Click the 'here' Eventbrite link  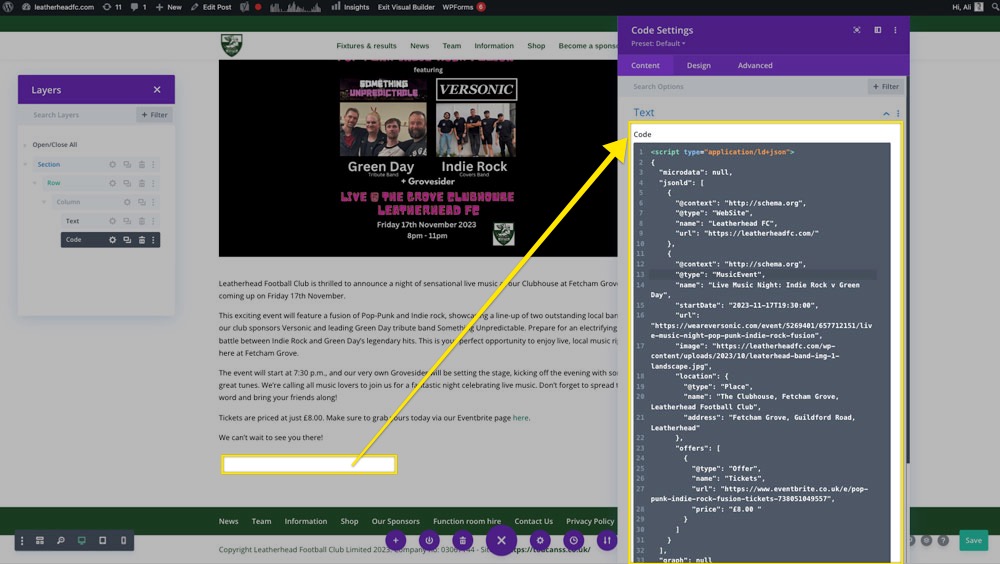pos(520,418)
